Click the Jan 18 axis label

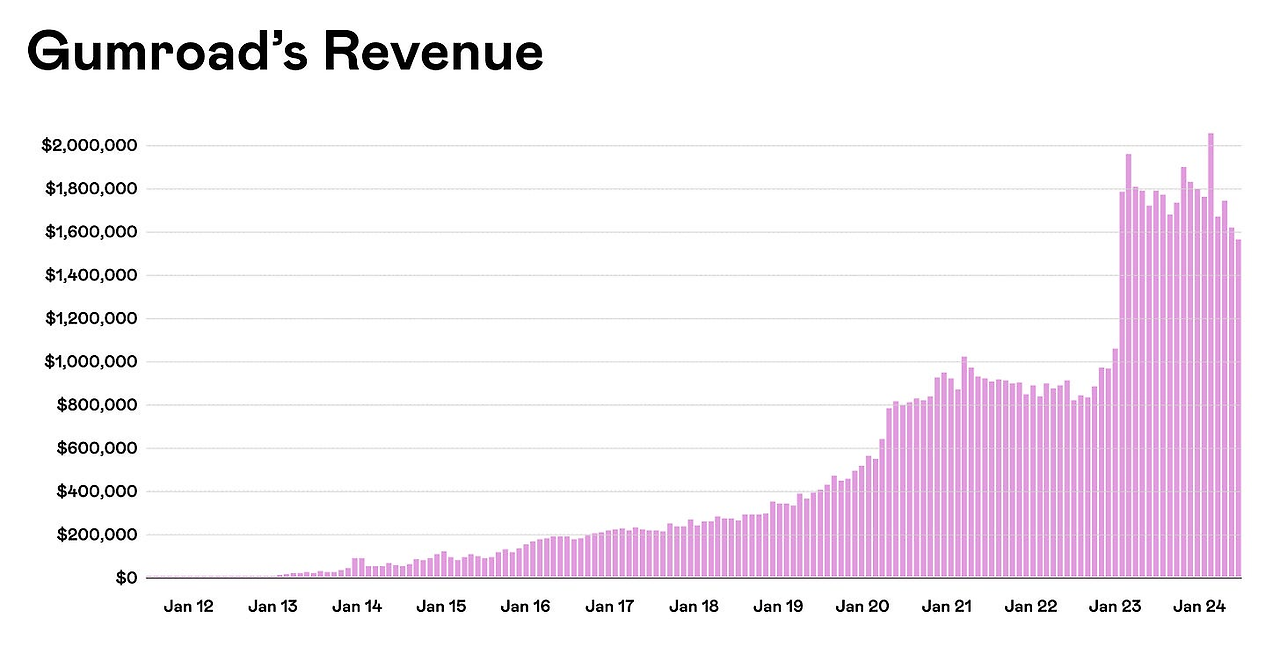point(694,606)
